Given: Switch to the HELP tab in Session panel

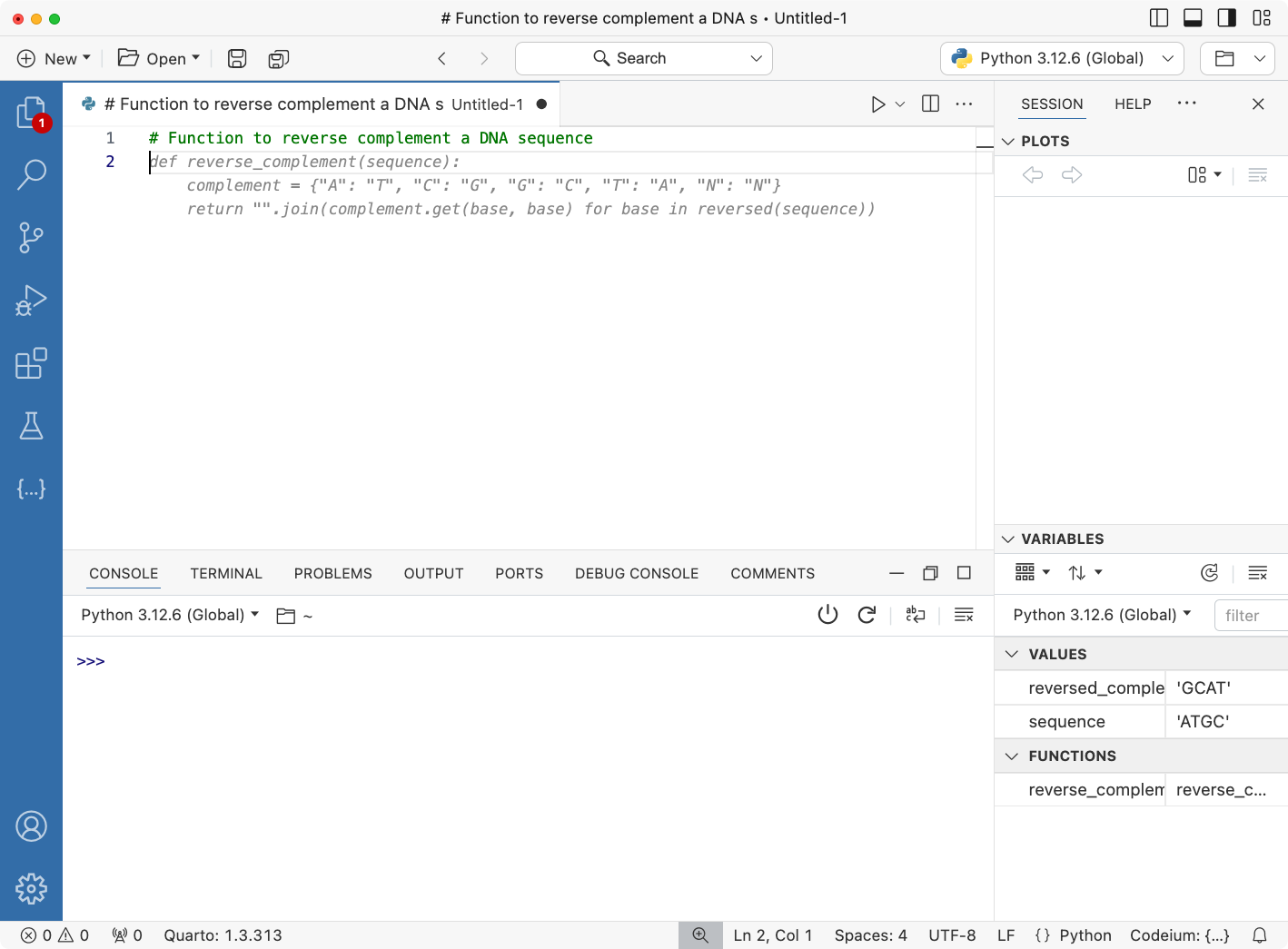Looking at the screenshot, I should [x=1132, y=104].
